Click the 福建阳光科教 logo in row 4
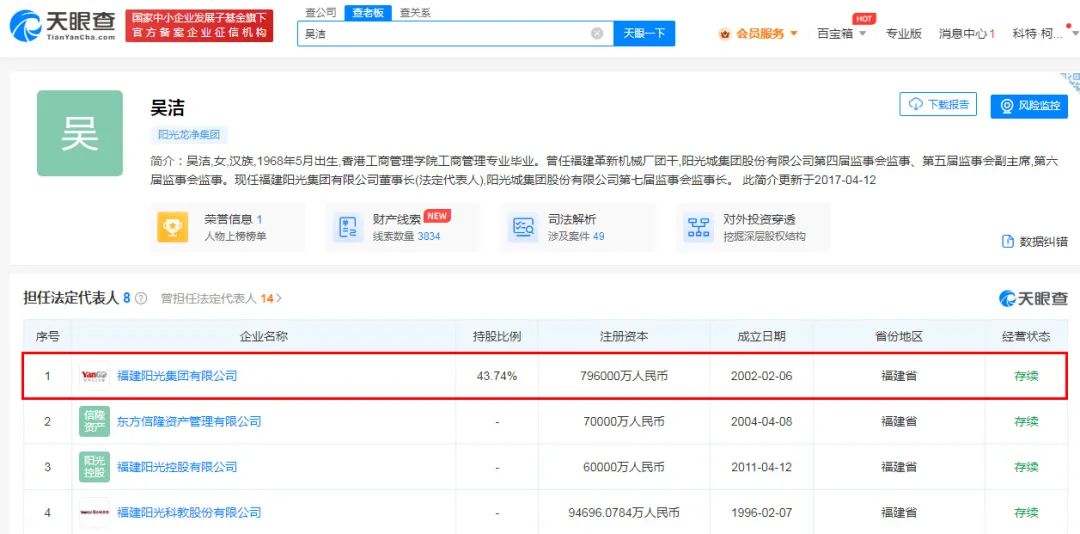This screenshot has height=534, width=1080. click(94, 513)
